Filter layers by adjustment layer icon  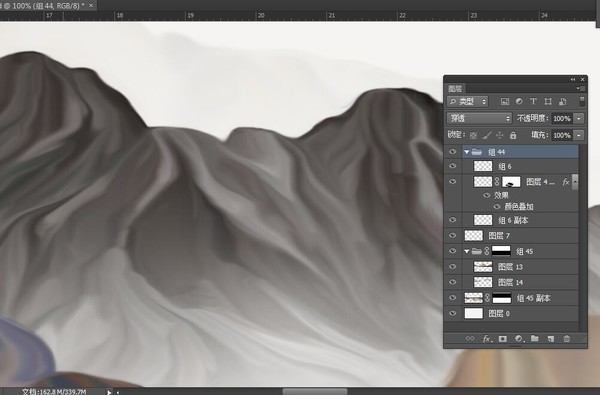[x=519, y=101]
